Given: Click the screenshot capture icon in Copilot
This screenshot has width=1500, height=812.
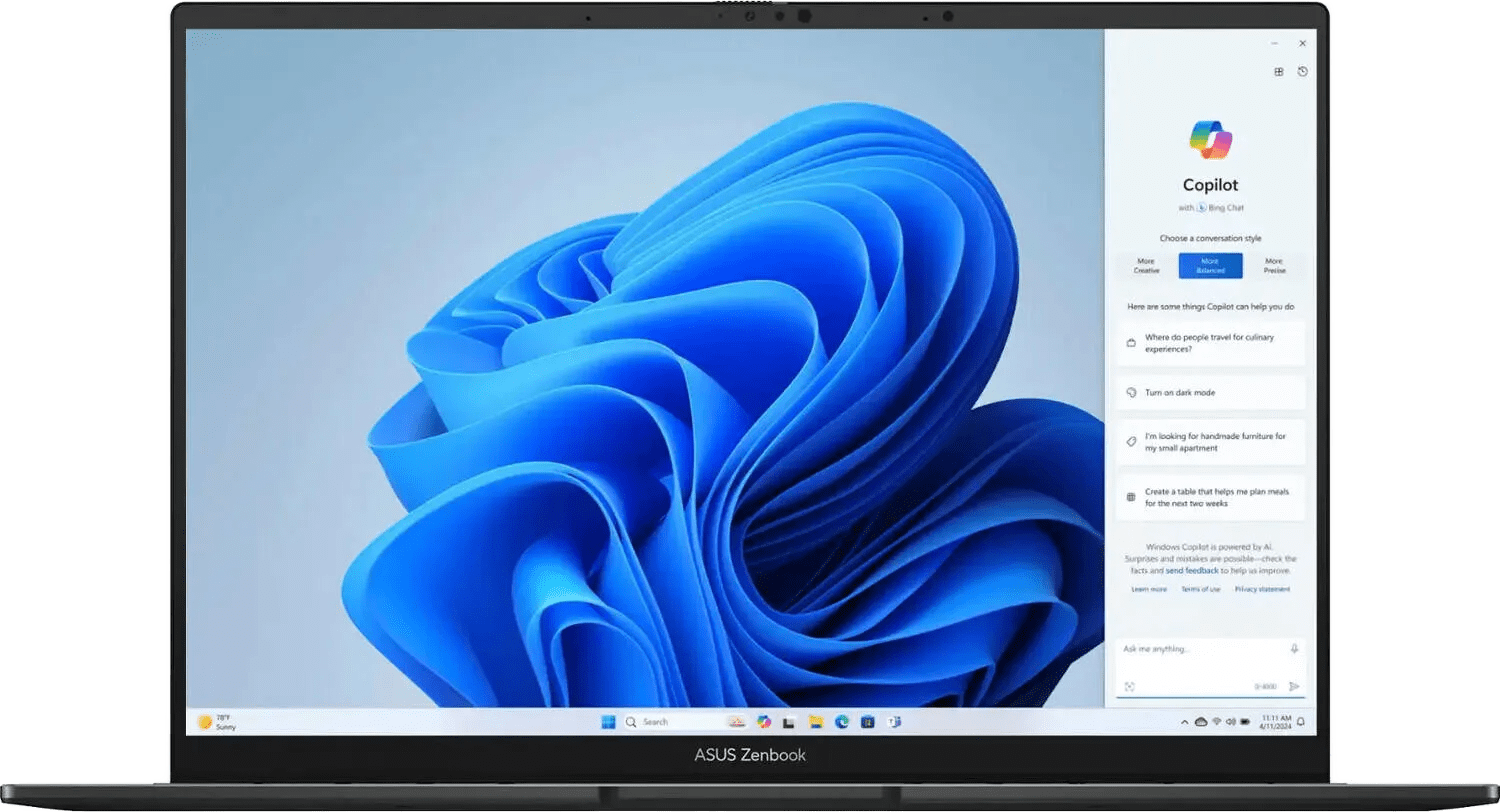Looking at the screenshot, I should (1129, 687).
